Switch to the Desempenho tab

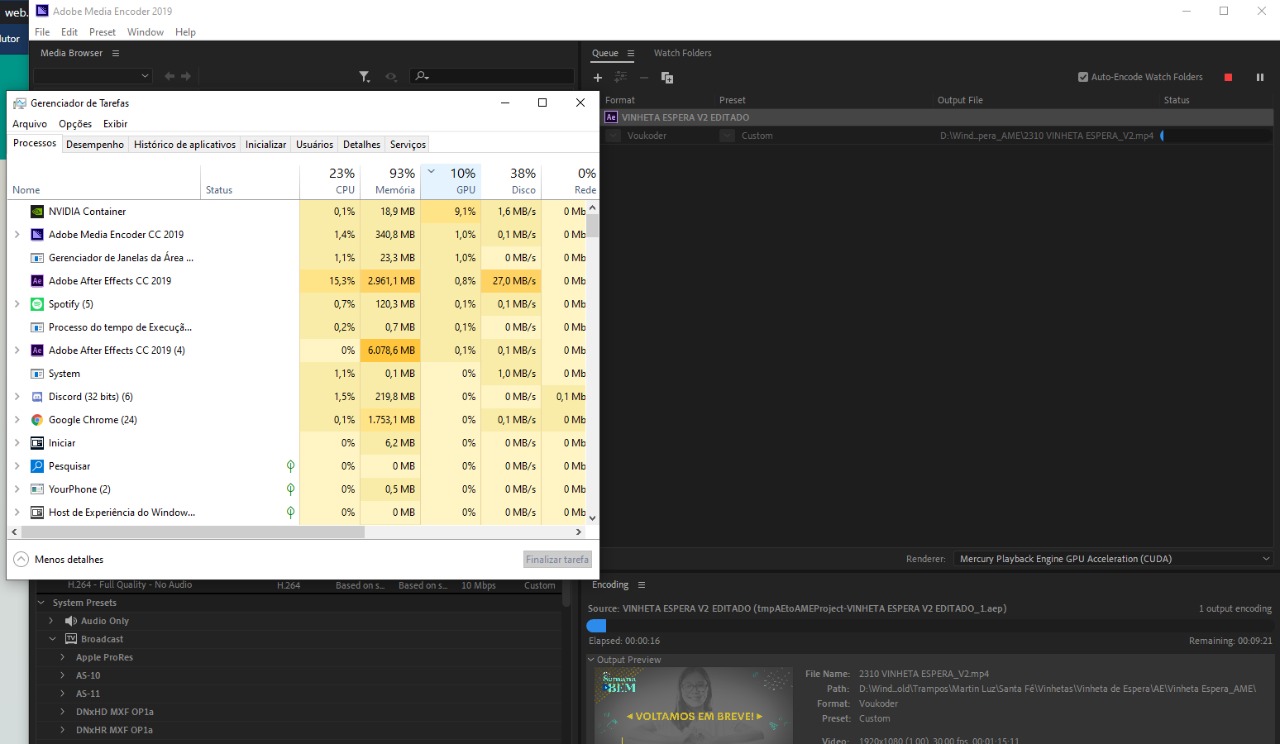click(95, 144)
